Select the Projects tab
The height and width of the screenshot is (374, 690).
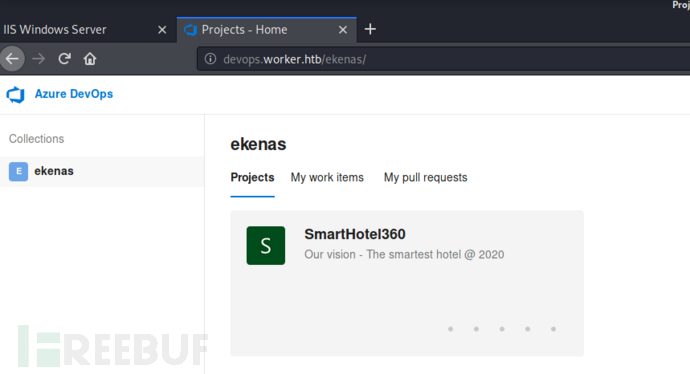coord(253,178)
